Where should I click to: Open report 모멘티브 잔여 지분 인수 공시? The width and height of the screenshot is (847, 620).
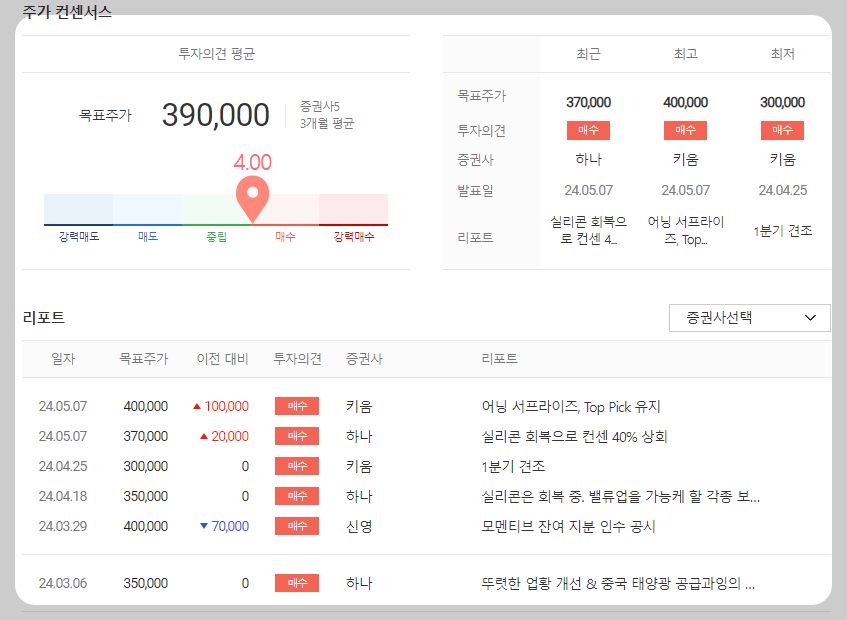coord(568,526)
